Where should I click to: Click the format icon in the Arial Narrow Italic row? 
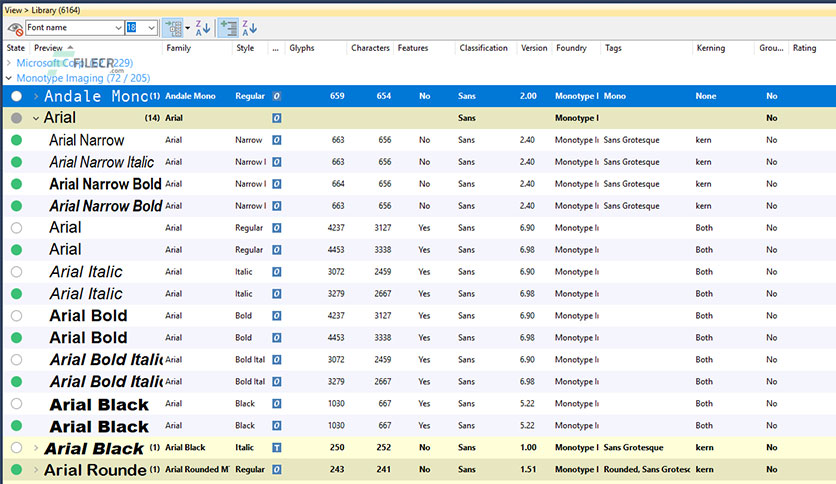point(277,162)
